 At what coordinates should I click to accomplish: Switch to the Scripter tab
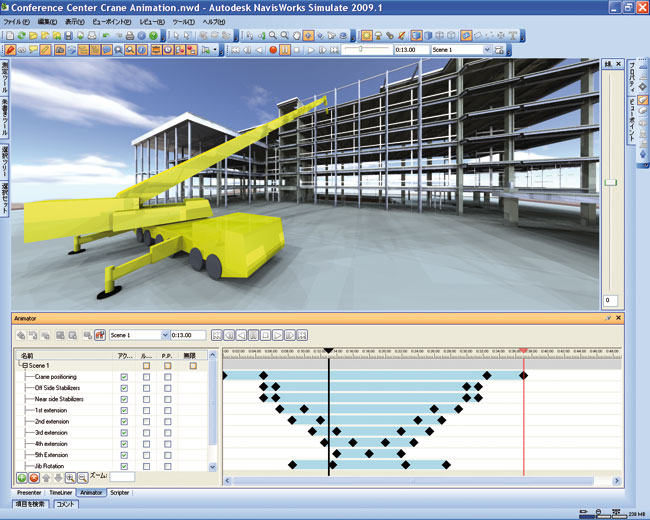click(120, 493)
